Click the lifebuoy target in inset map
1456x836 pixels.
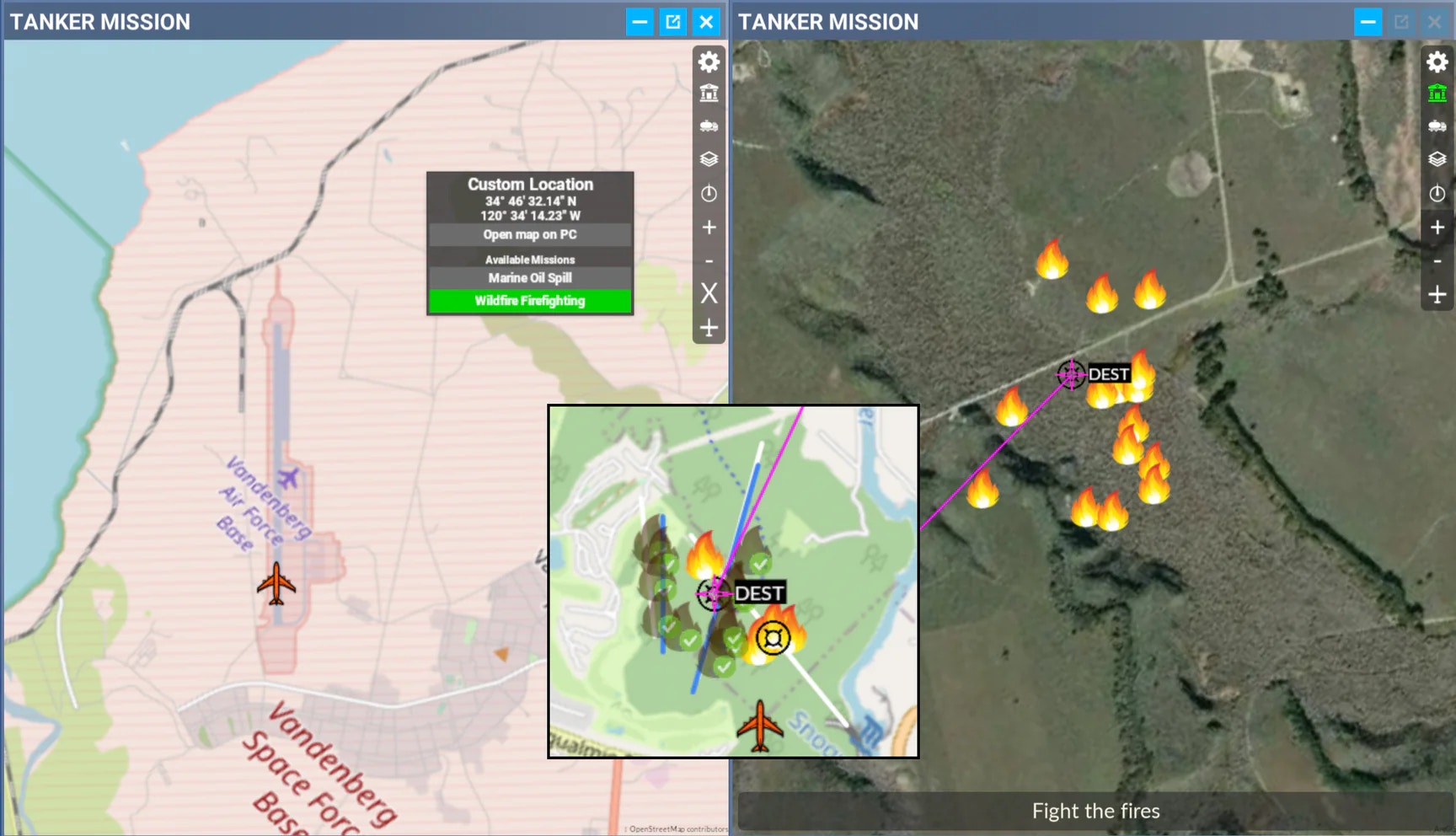pos(772,638)
